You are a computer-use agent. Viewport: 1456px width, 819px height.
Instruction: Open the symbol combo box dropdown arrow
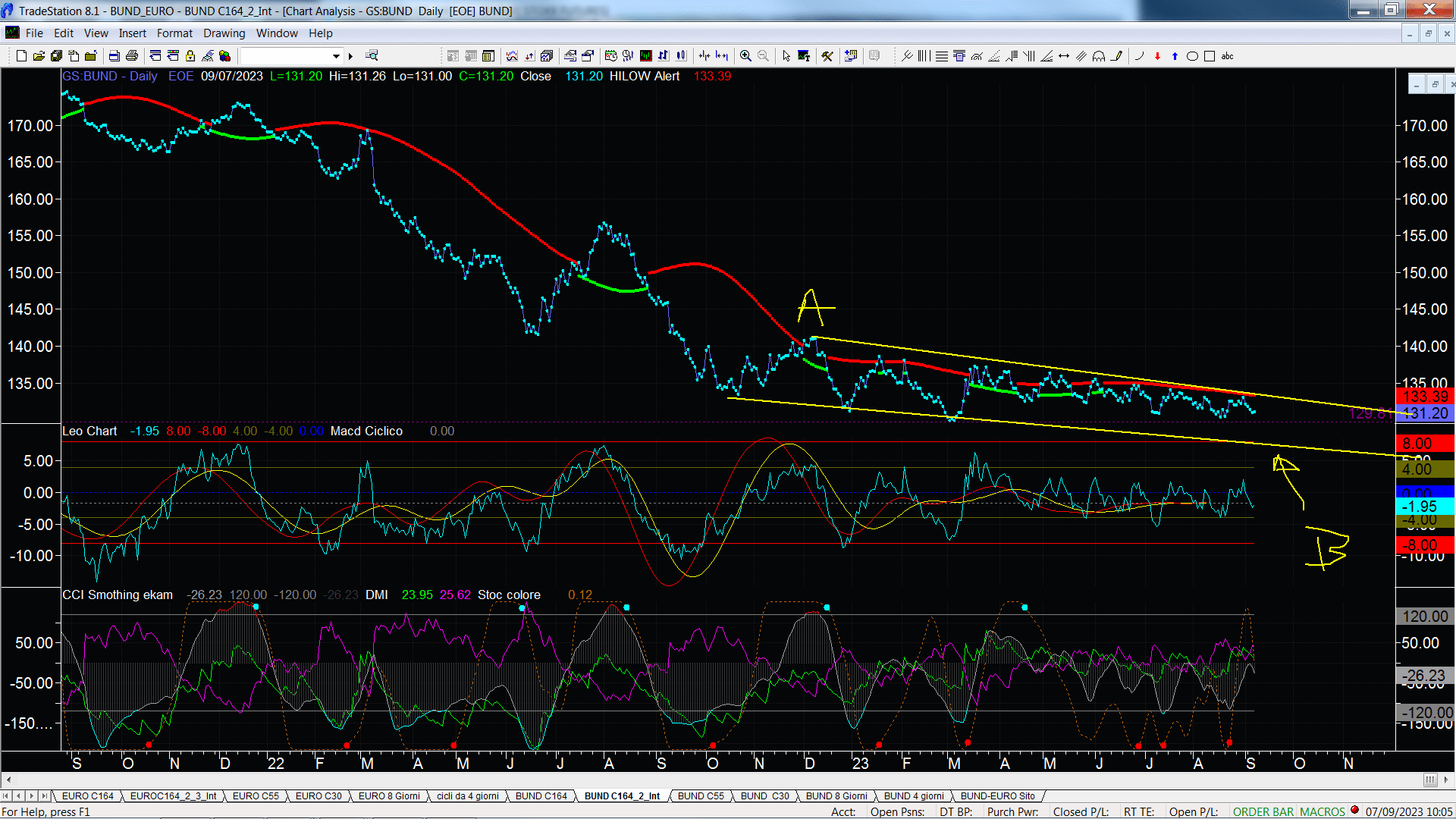tap(336, 56)
